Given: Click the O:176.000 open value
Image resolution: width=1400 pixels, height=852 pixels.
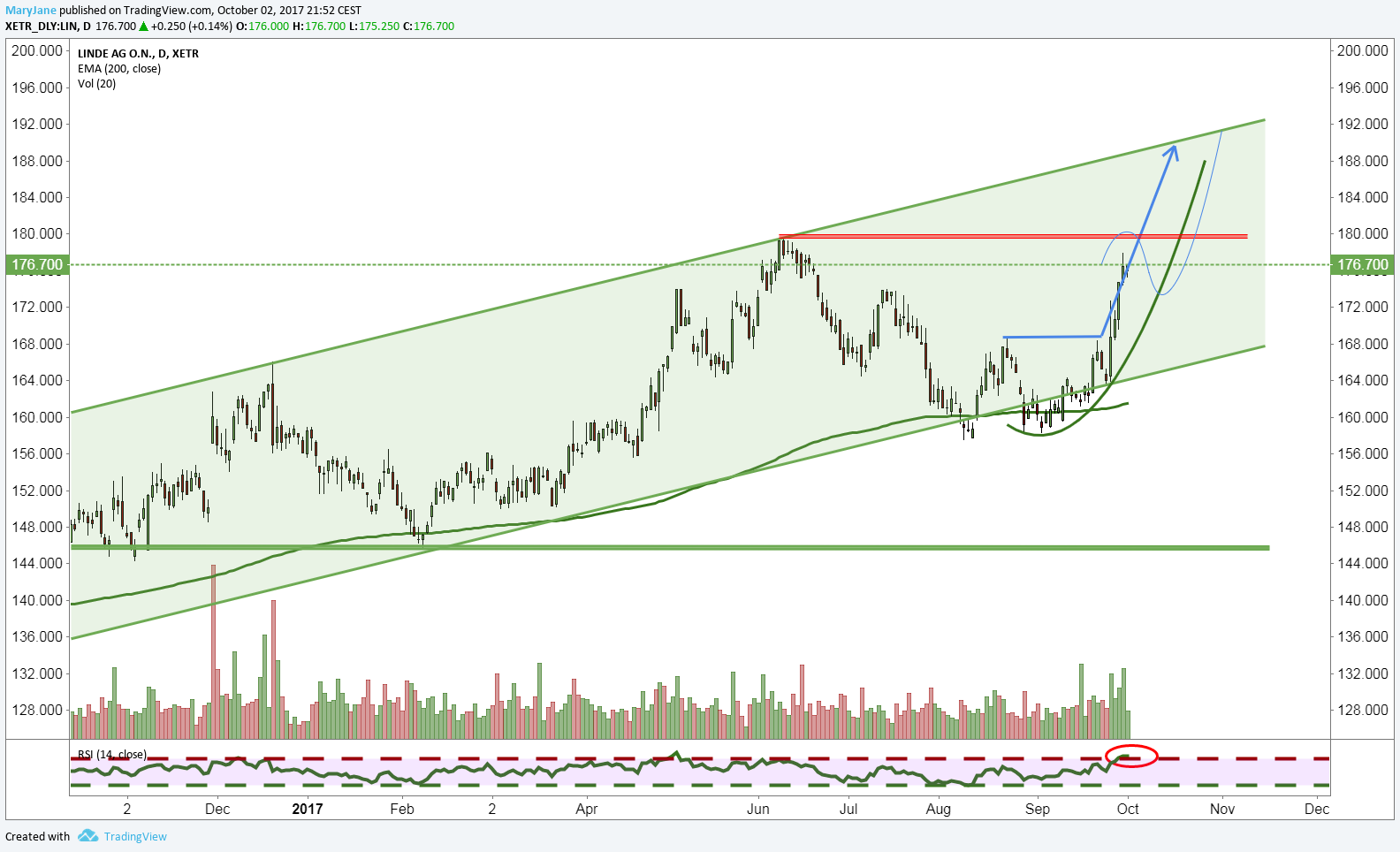Looking at the screenshot, I should (262, 27).
